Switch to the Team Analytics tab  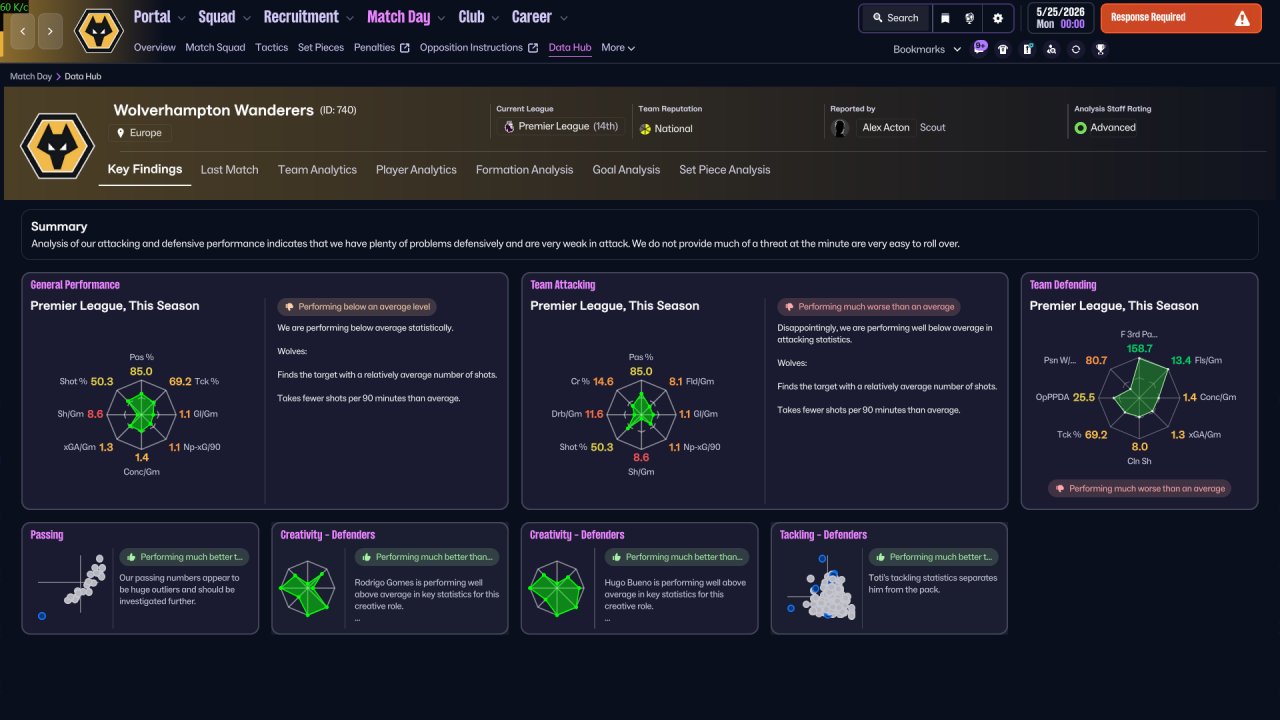pos(317,170)
